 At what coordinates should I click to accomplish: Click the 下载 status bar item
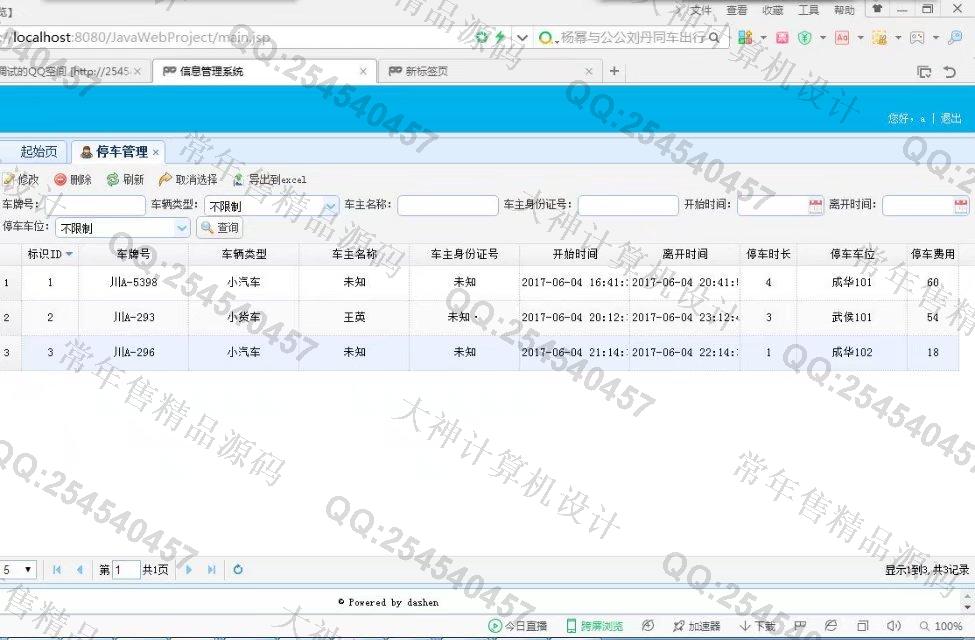[757, 626]
